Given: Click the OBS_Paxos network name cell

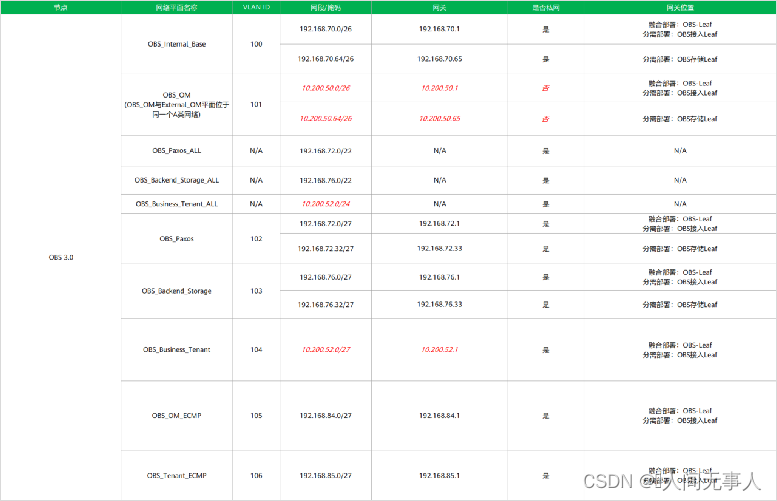Looking at the screenshot, I should pyautogui.click(x=177, y=239).
